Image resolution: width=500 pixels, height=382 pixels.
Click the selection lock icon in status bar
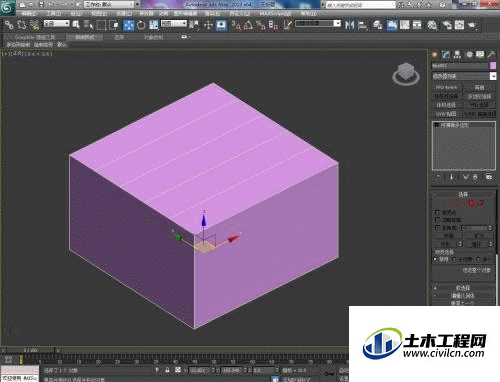pos(167,370)
